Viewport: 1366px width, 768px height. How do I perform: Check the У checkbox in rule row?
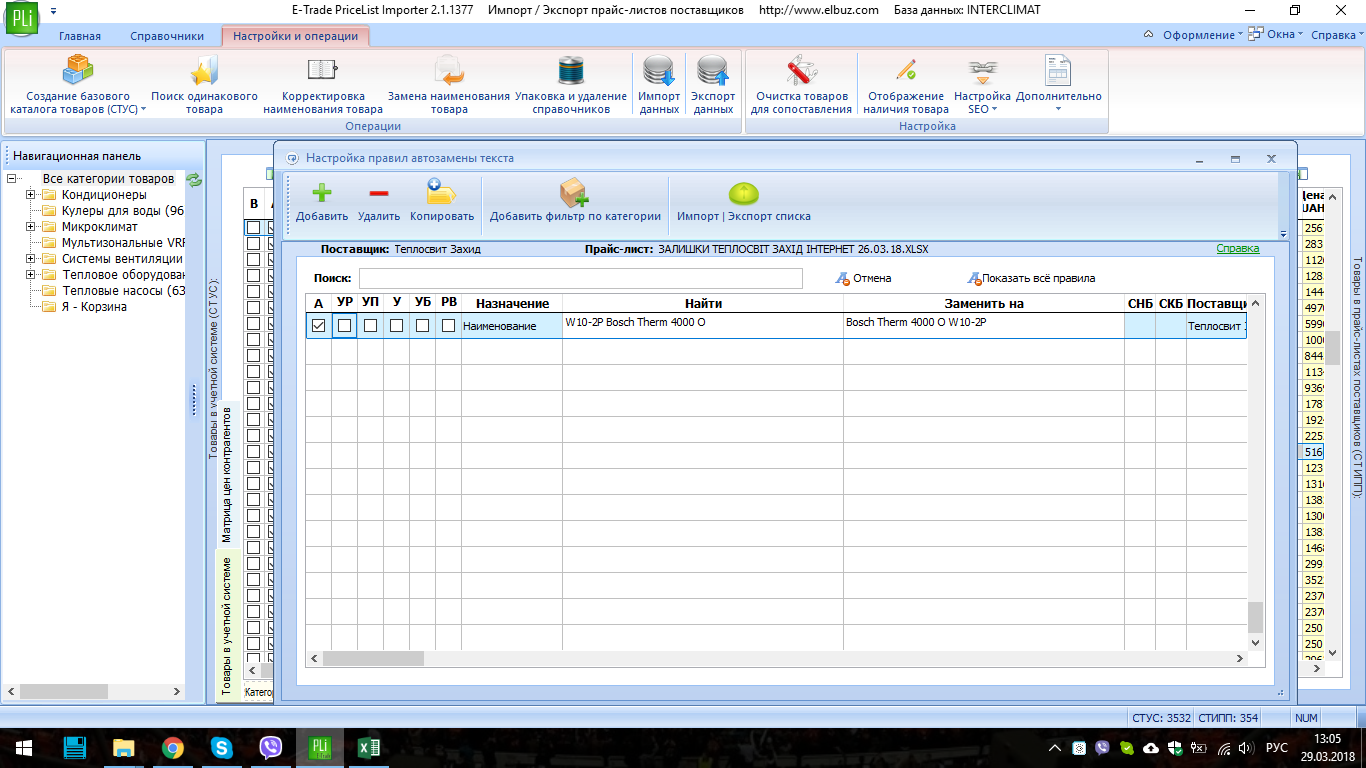pos(396,325)
